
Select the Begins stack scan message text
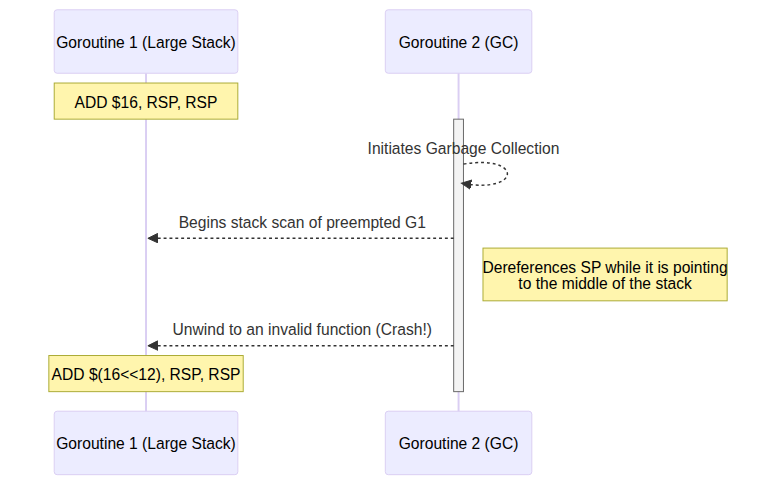302,222
